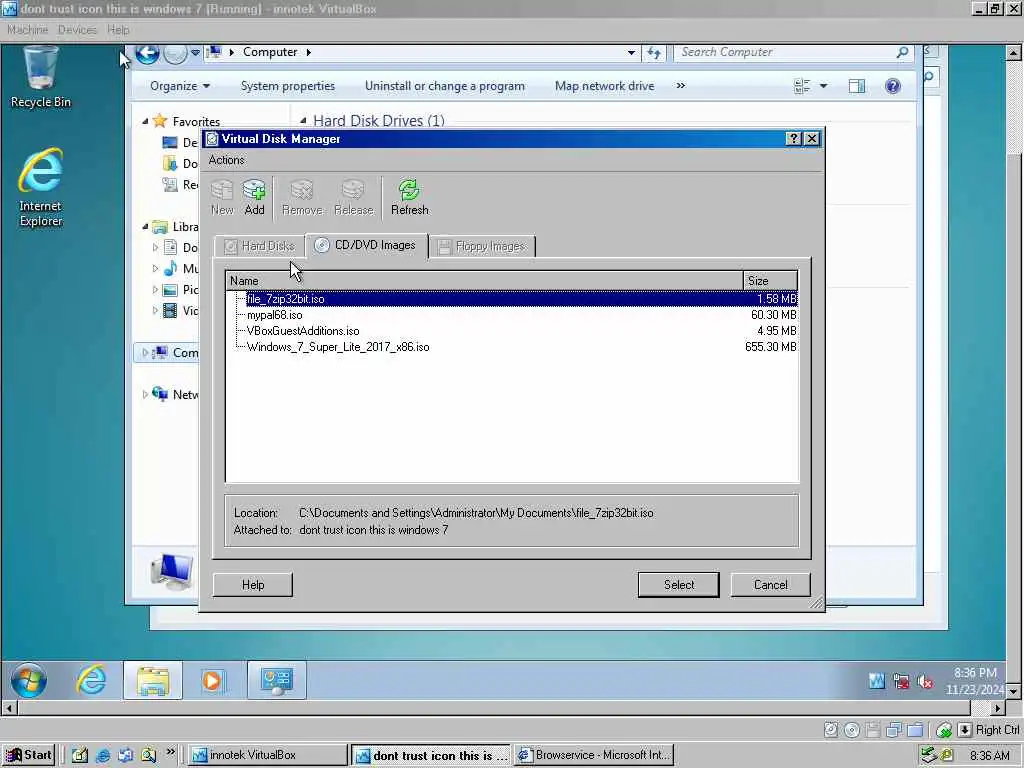Click the Remove disk toolbar icon
The height and width of the screenshot is (768, 1024).
click(x=302, y=197)
